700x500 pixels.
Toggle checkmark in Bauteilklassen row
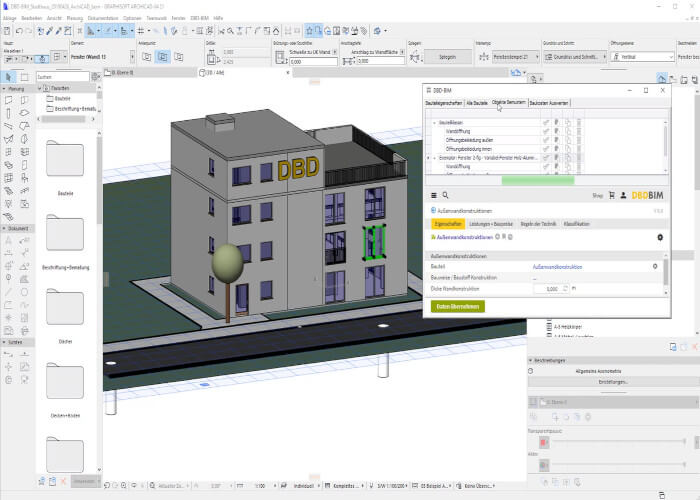(546, 122)
